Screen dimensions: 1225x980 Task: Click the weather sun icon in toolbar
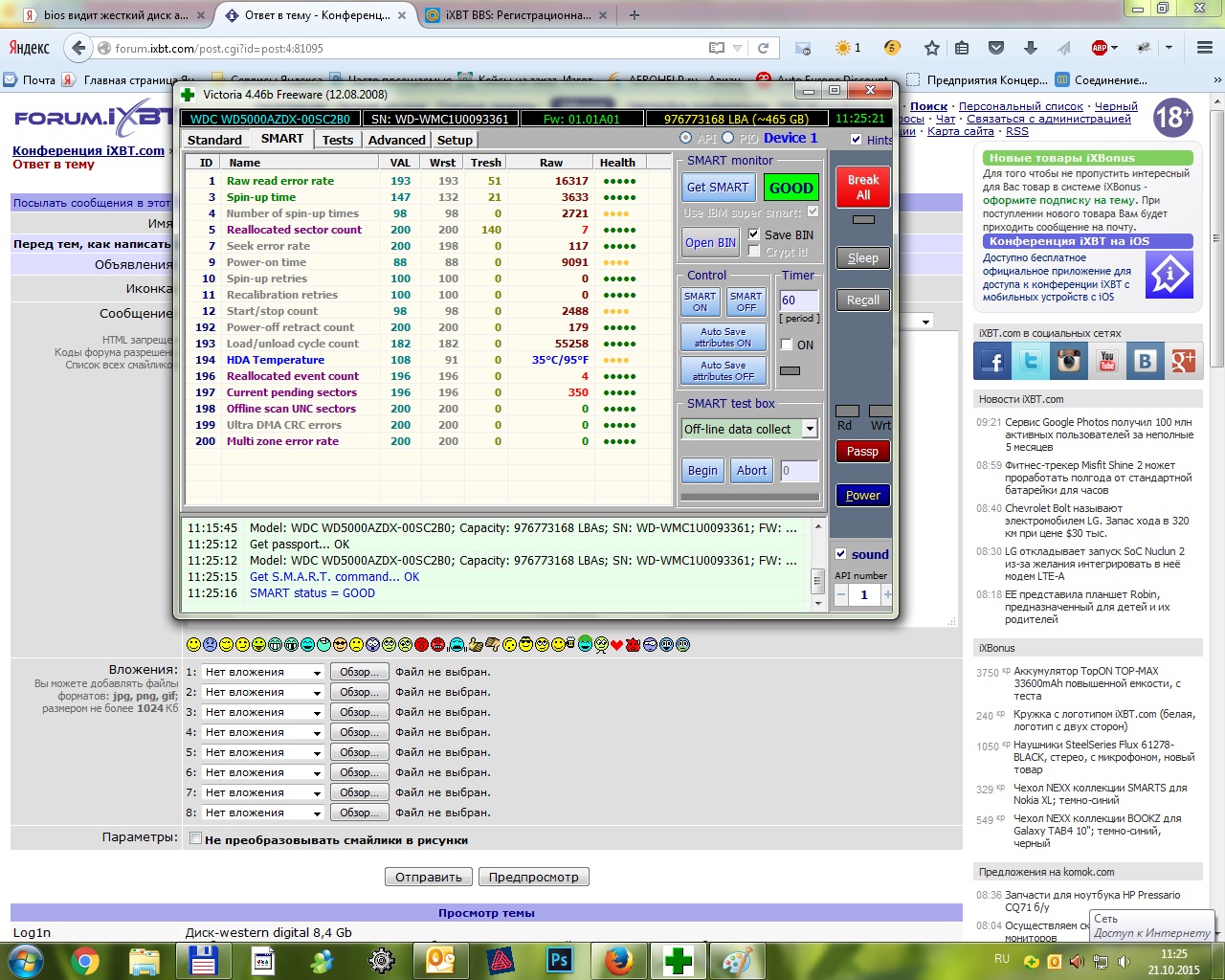[x=843, y=48]
